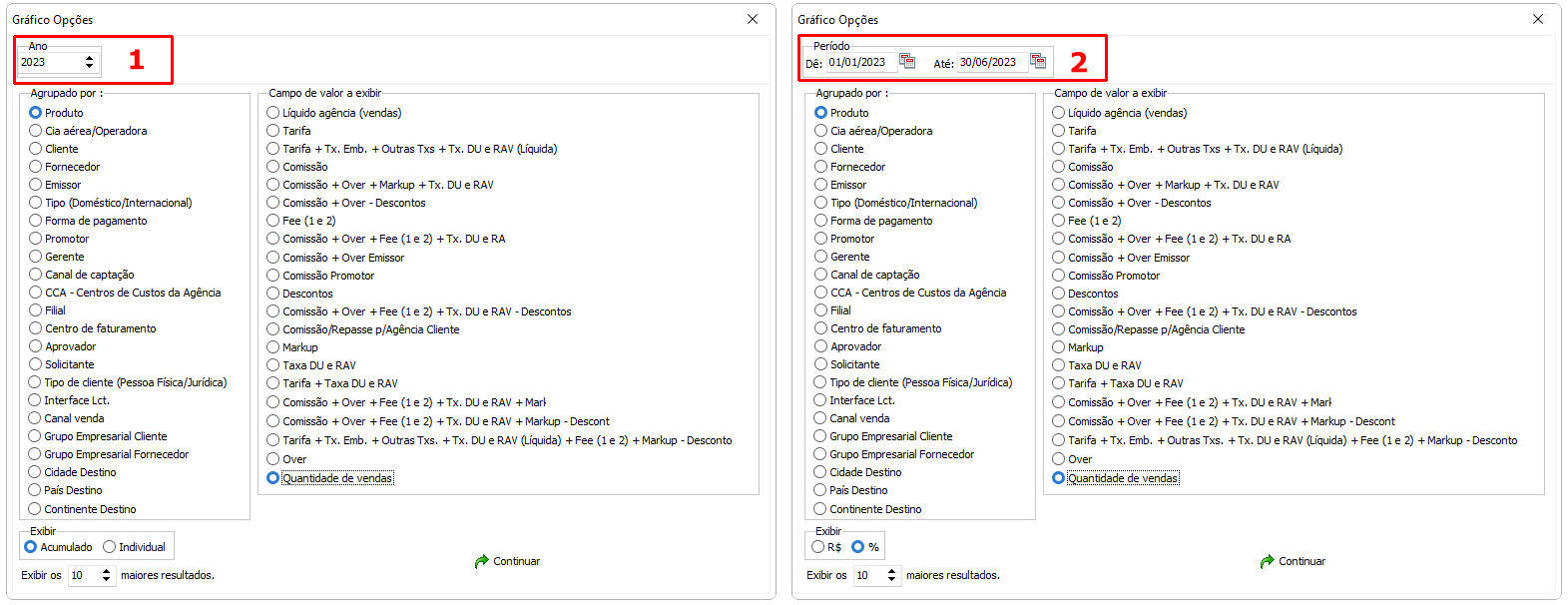Select Individual display option
Screen dimensions: 1568x605
(135, 547)
